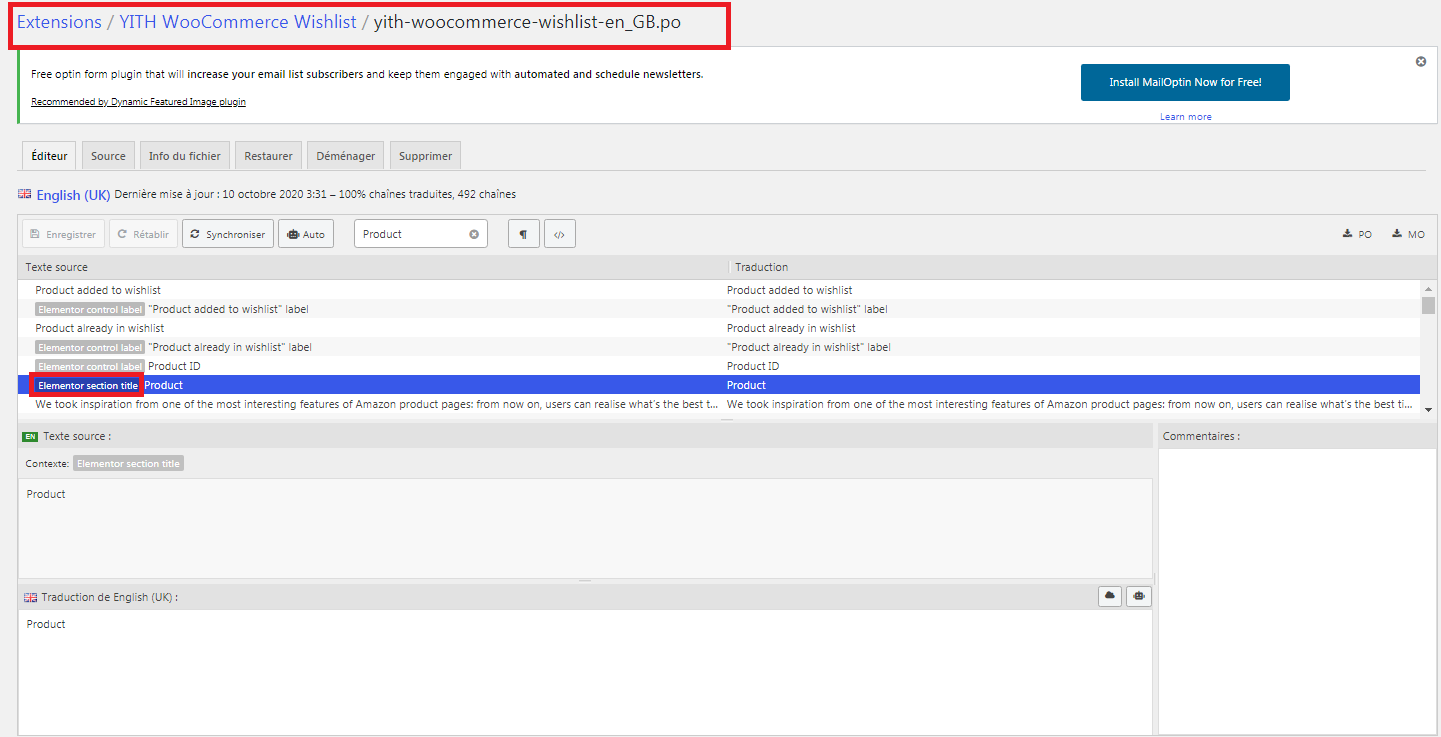Click the UK flag icon beside English (UK)
The height and width of the screenshot is (737, 1441).
(25, 194)
